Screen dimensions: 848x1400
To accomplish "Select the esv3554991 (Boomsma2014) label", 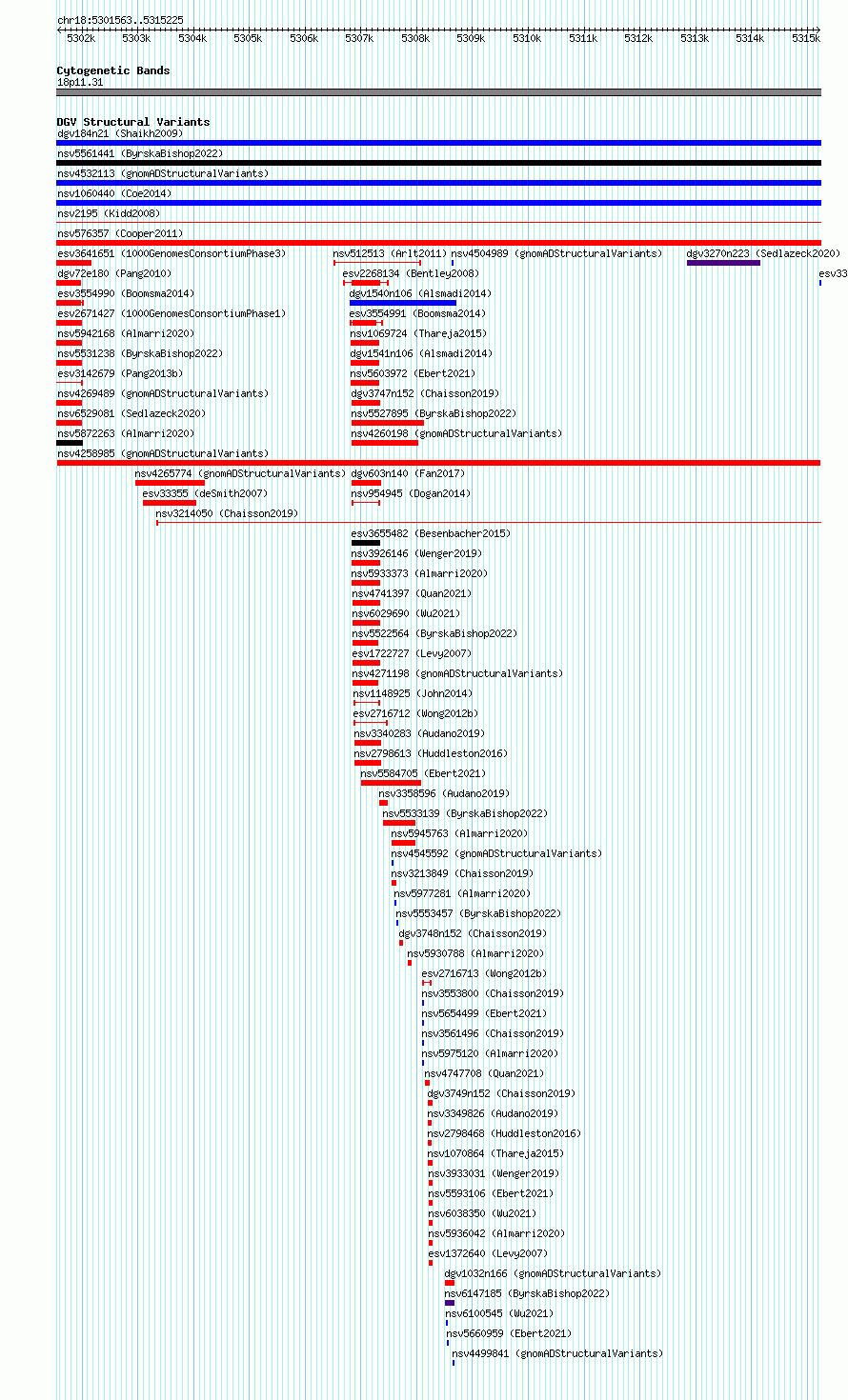I will tap(417, 313).
